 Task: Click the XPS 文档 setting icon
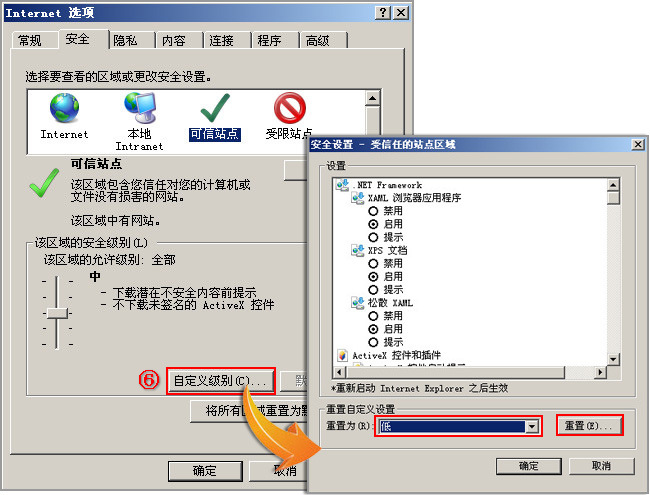point(358,250)
